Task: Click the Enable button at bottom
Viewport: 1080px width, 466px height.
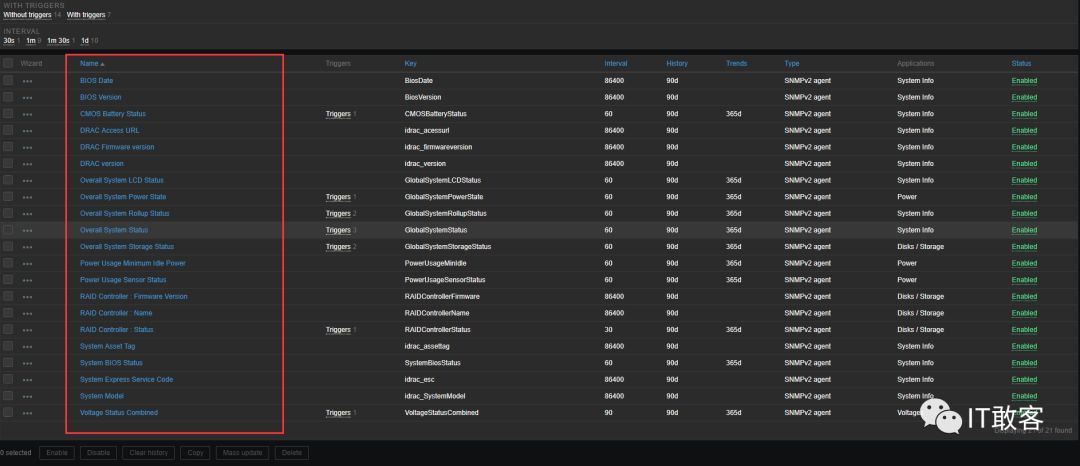Action: point(56,453)
